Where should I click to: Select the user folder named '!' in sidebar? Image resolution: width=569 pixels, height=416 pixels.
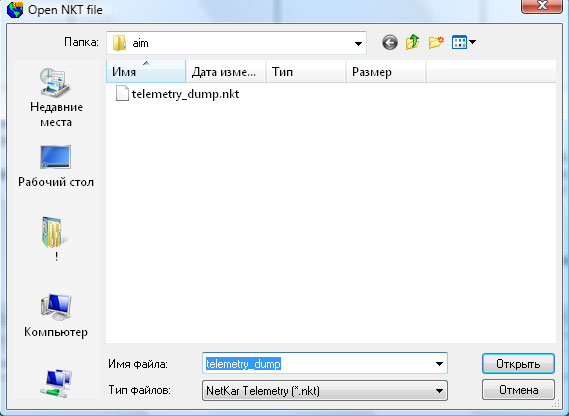(x=56, y=239)
